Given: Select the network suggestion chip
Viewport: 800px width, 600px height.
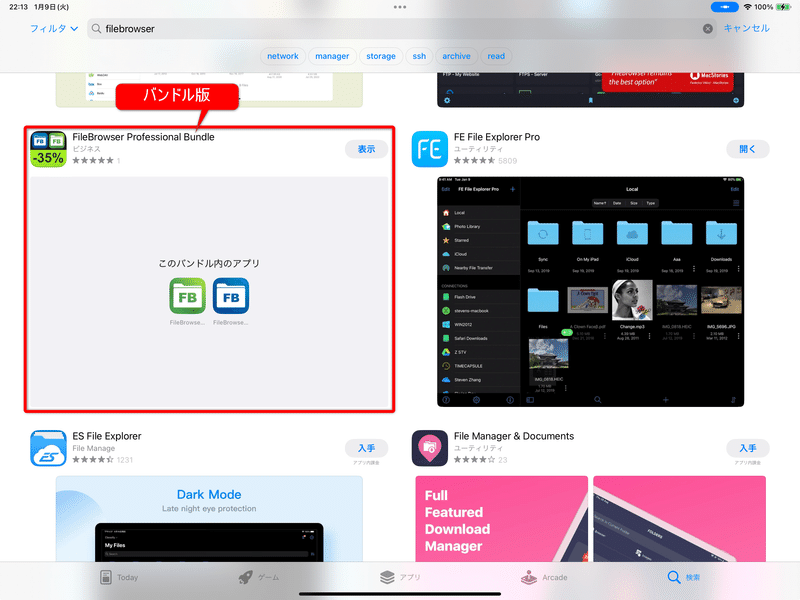Looking at the screenshot, I should [283, 56].
